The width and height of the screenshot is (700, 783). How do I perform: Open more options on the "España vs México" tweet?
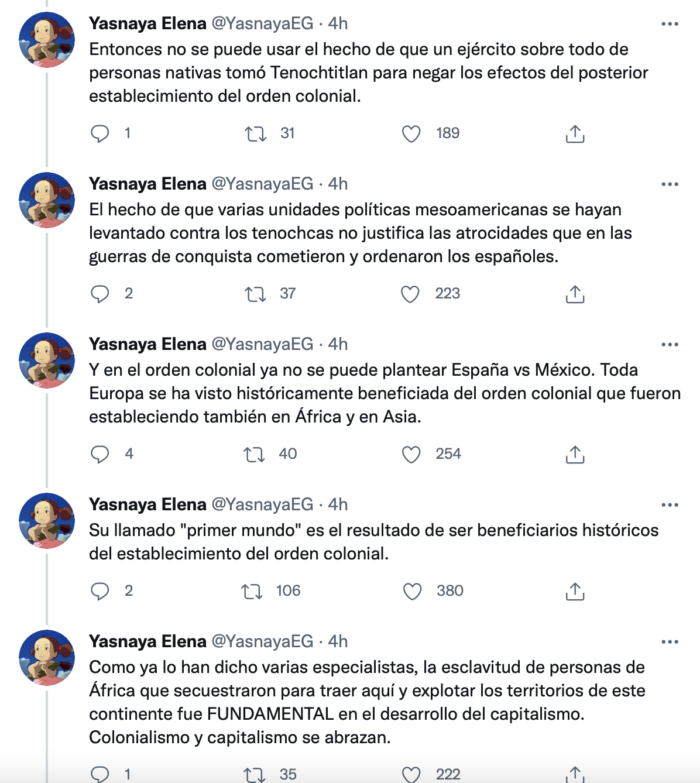[670, 344]
